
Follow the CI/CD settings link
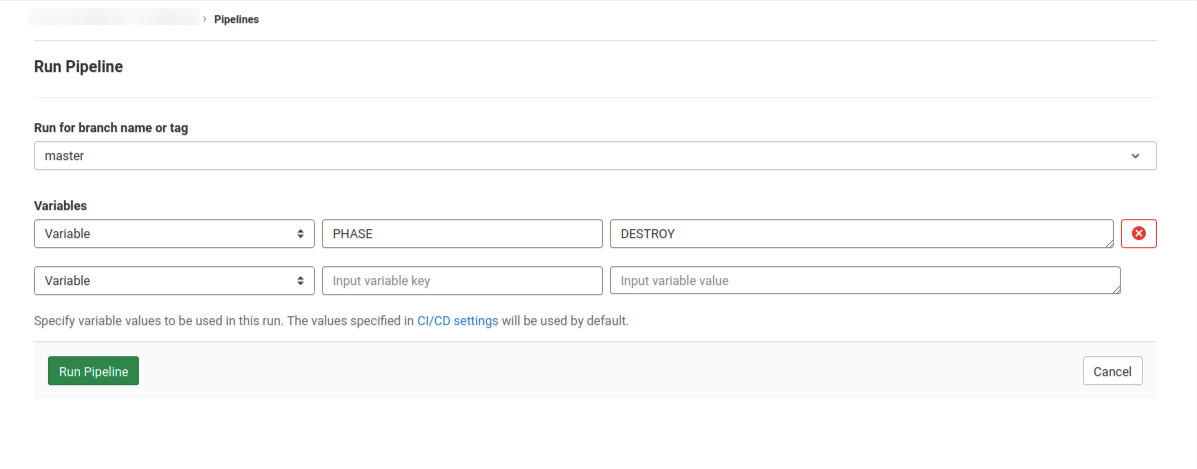click(x=457, y=322)
